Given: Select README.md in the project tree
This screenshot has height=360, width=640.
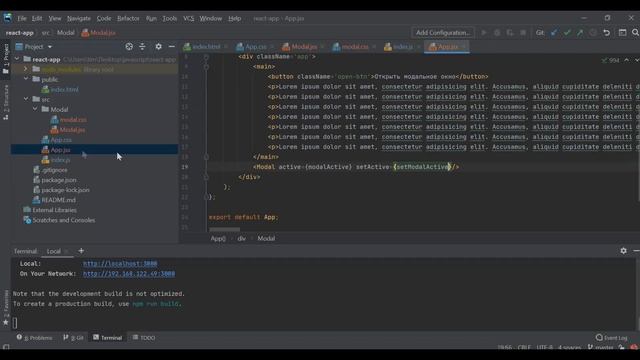Looking at the screenshot, I should coord(58,200).
